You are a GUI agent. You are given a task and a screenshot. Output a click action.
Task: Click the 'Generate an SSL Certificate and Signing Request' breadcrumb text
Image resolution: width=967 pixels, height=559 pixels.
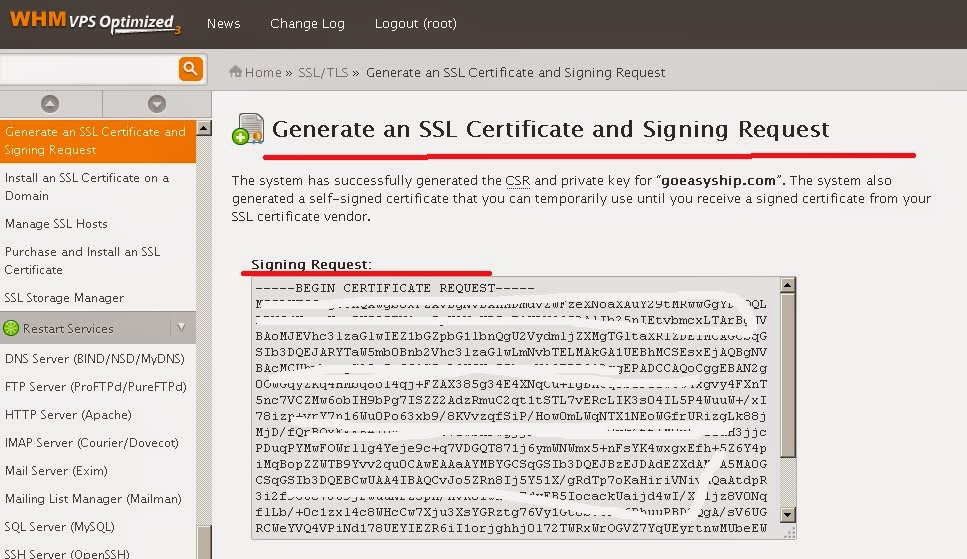[x=516, y=72]
